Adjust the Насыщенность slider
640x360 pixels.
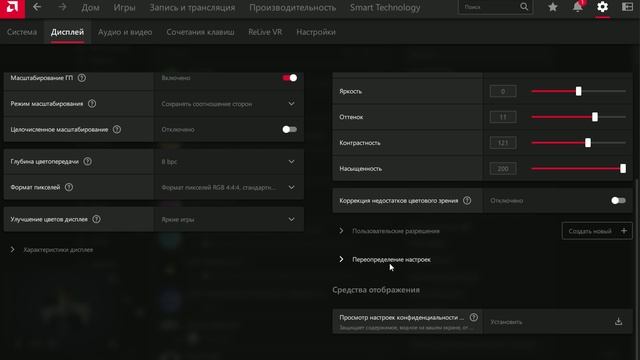tap(578, 168)
